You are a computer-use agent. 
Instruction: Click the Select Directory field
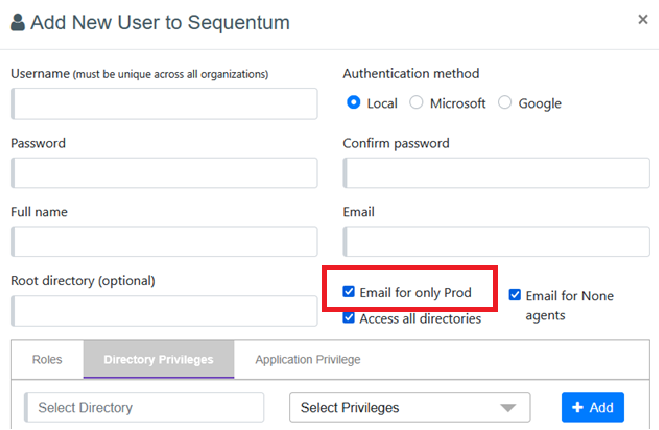(144, 407)
